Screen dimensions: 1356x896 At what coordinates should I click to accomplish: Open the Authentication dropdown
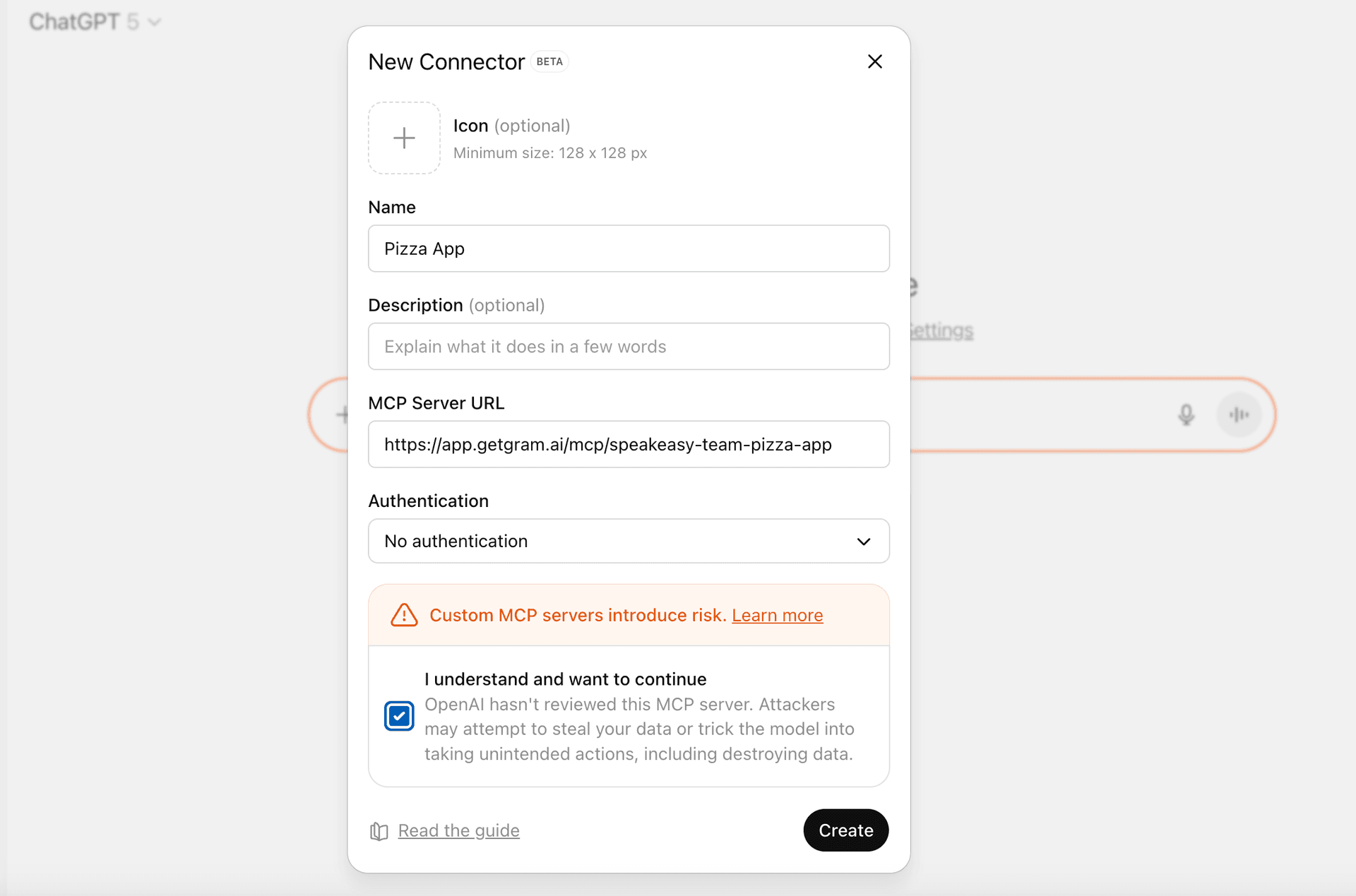coord(863,542)
